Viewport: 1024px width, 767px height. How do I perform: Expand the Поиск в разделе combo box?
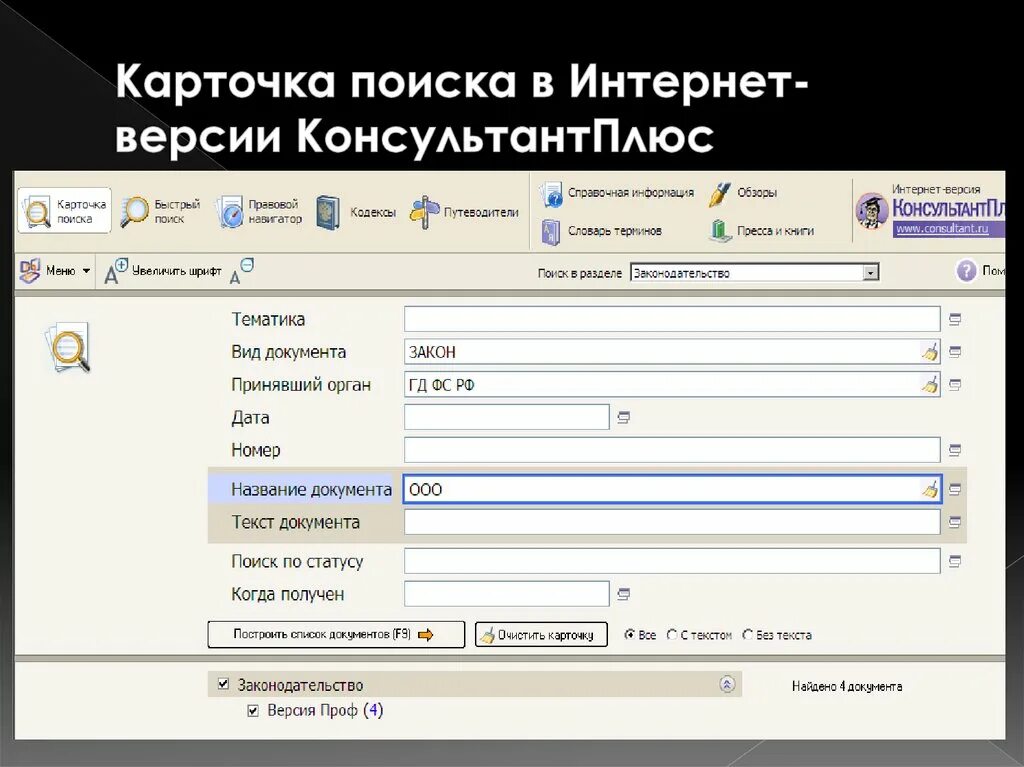click(870, 272)
